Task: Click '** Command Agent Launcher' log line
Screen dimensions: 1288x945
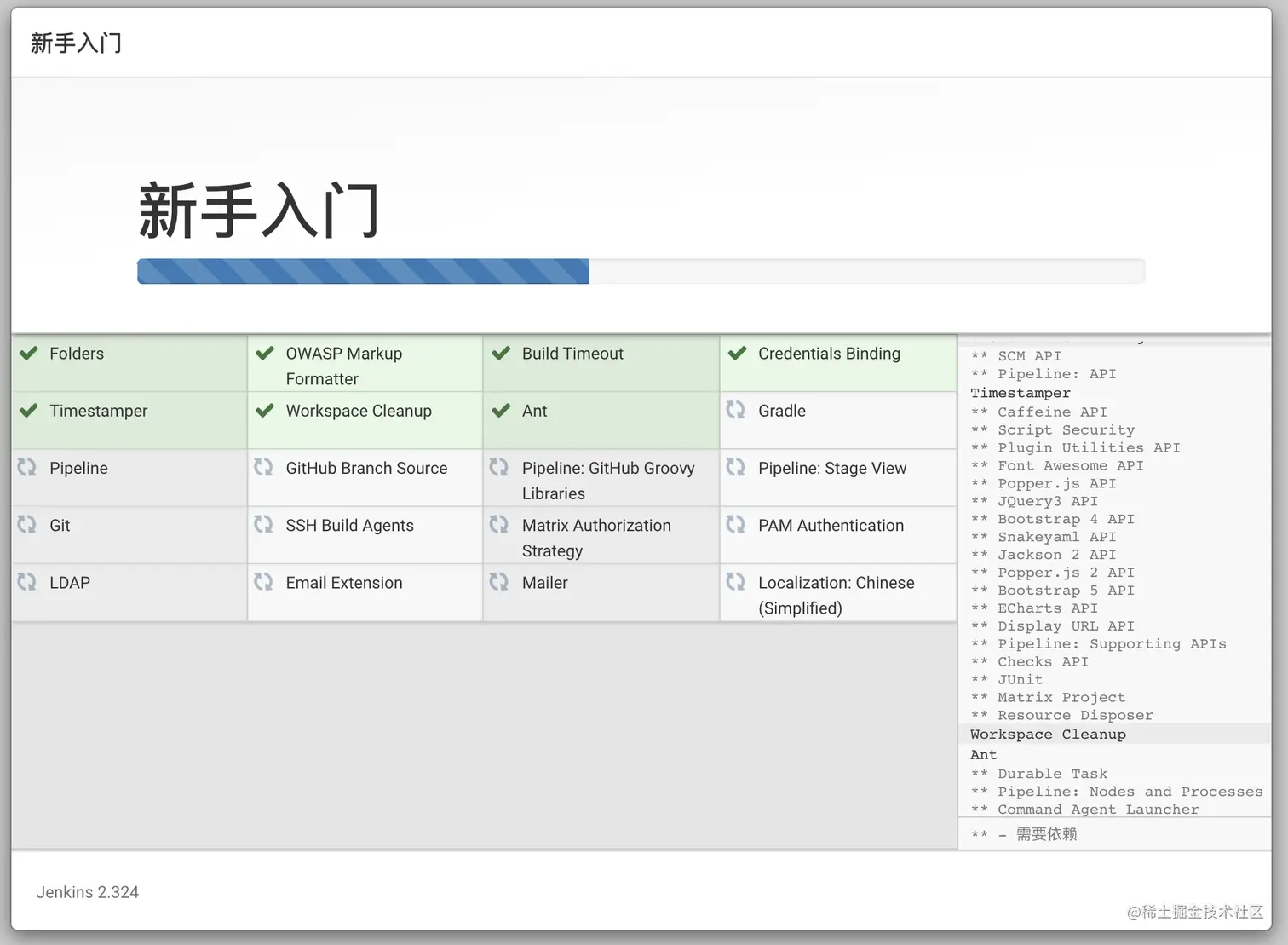Action: coord(1085,810)
